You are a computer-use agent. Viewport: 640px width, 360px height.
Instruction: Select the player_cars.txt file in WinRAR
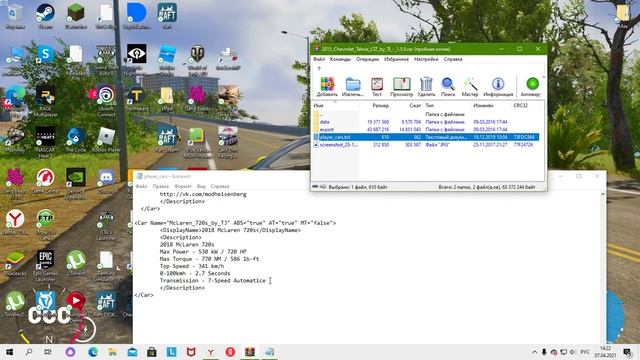(x=426, y=137)
